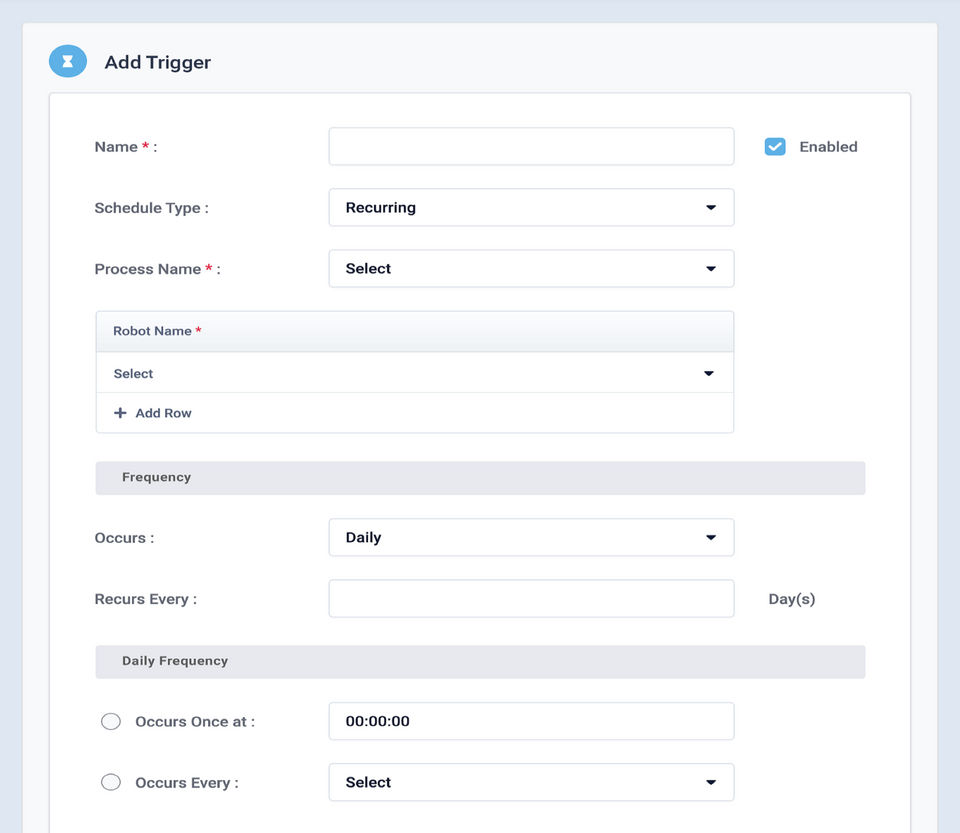
Task: Expand the Process Name dropdown
Action: pyautogui.click(x=530, y=269)
